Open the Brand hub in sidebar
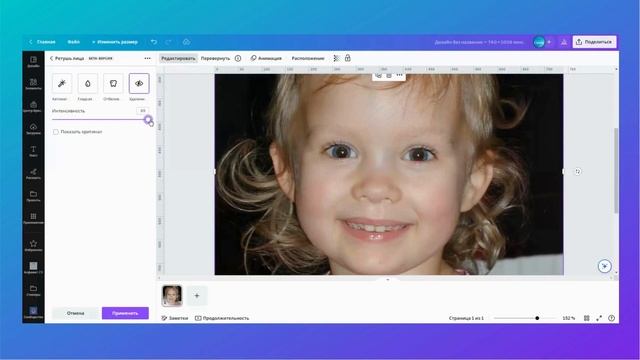Viewport: 640px width, 360px height. click(x=33, y=107)
